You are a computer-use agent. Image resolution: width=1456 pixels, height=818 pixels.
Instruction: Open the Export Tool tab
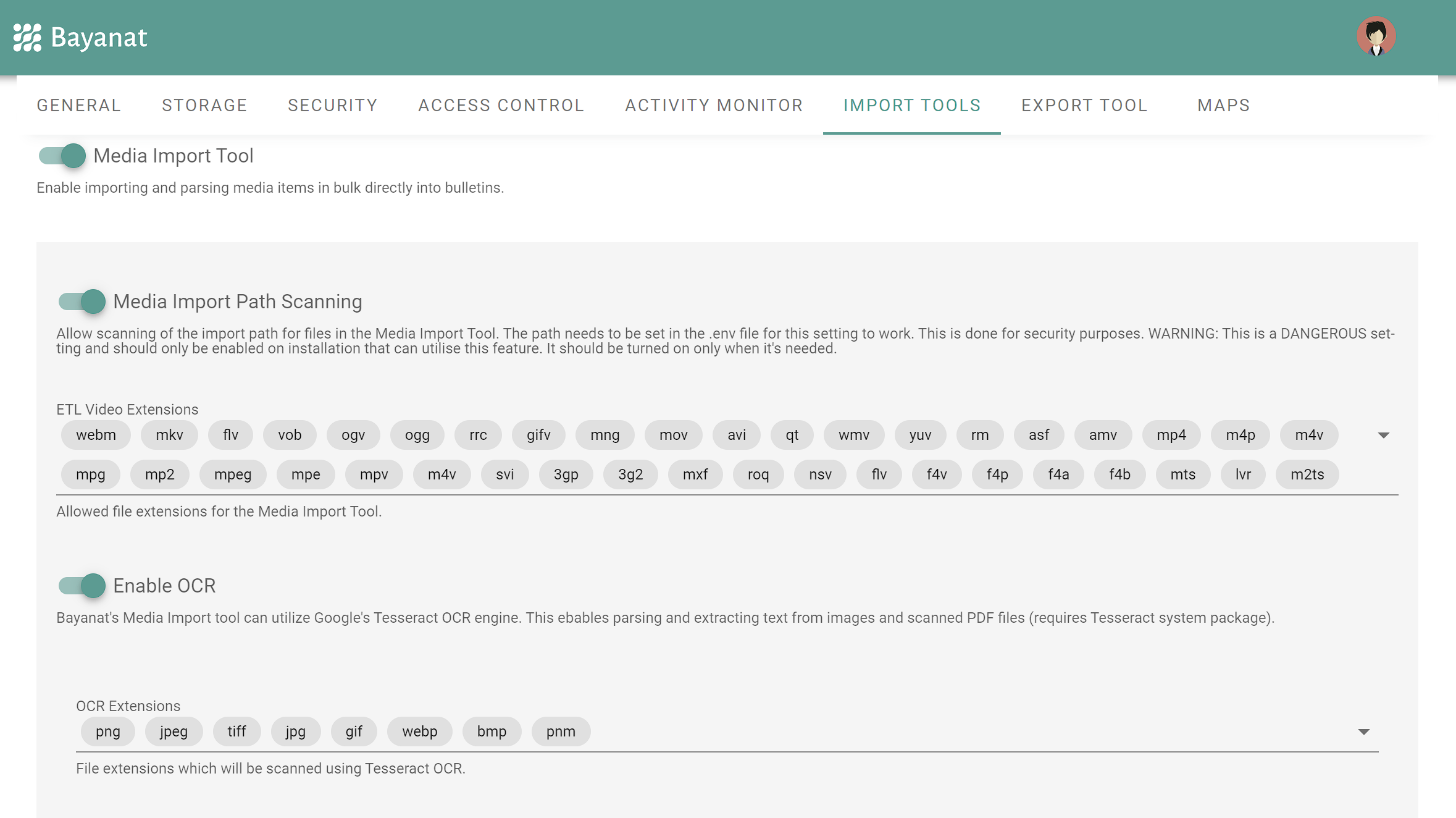[1084, 106]
